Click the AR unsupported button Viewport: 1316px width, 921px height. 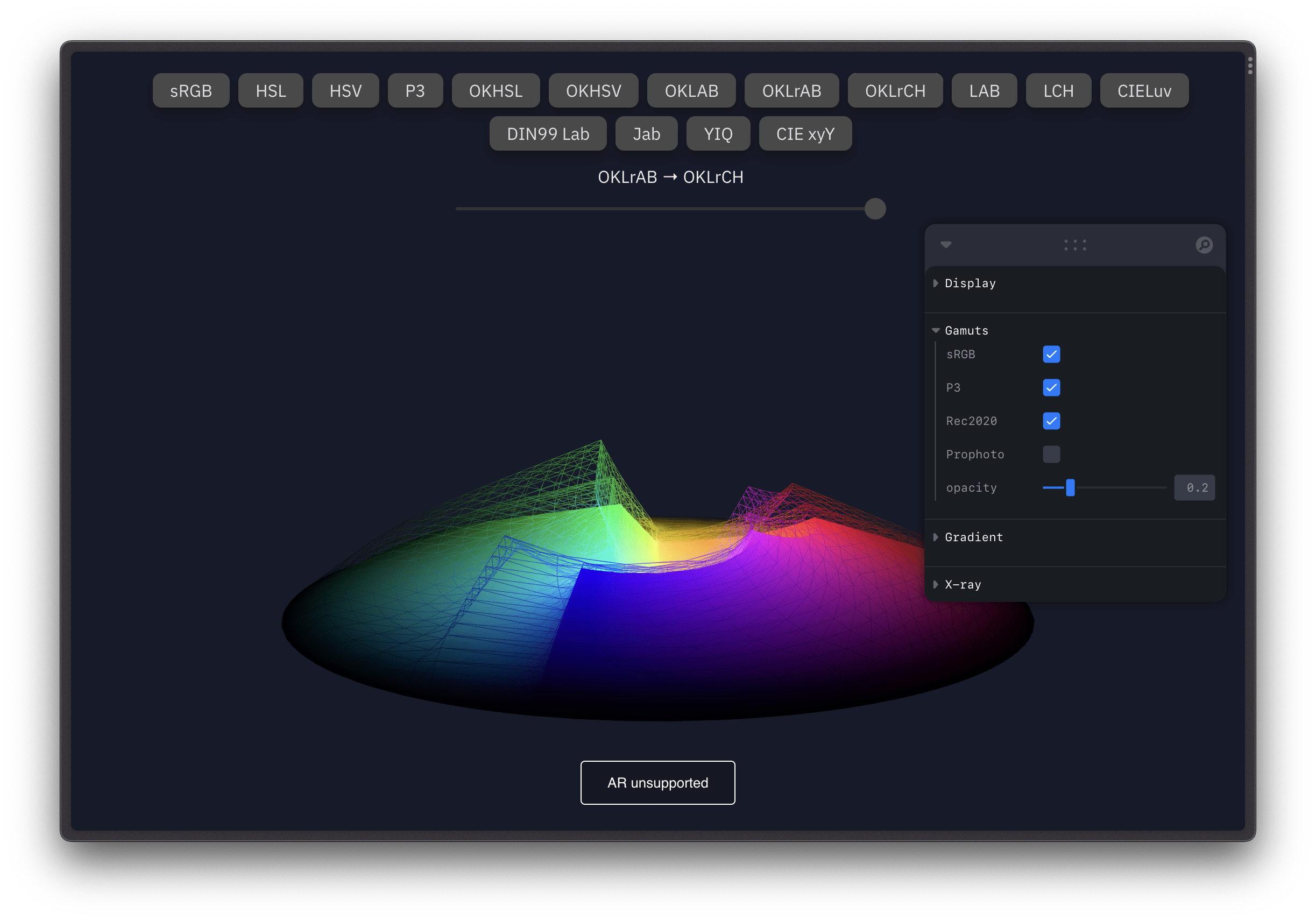click(x=657, y=783)
